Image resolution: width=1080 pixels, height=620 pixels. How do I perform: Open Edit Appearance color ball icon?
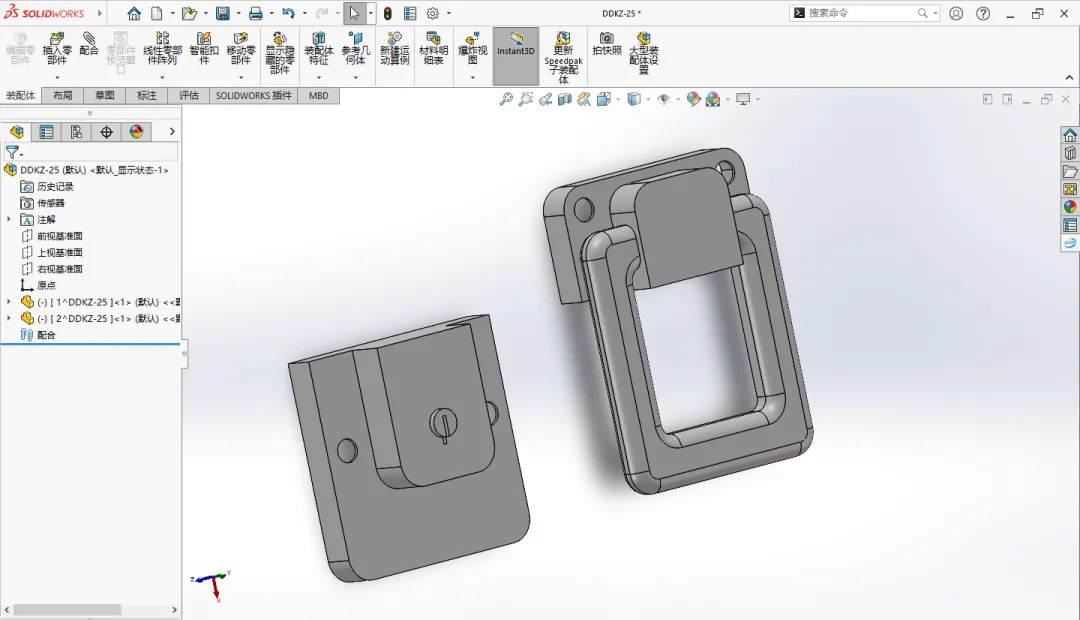694,99
